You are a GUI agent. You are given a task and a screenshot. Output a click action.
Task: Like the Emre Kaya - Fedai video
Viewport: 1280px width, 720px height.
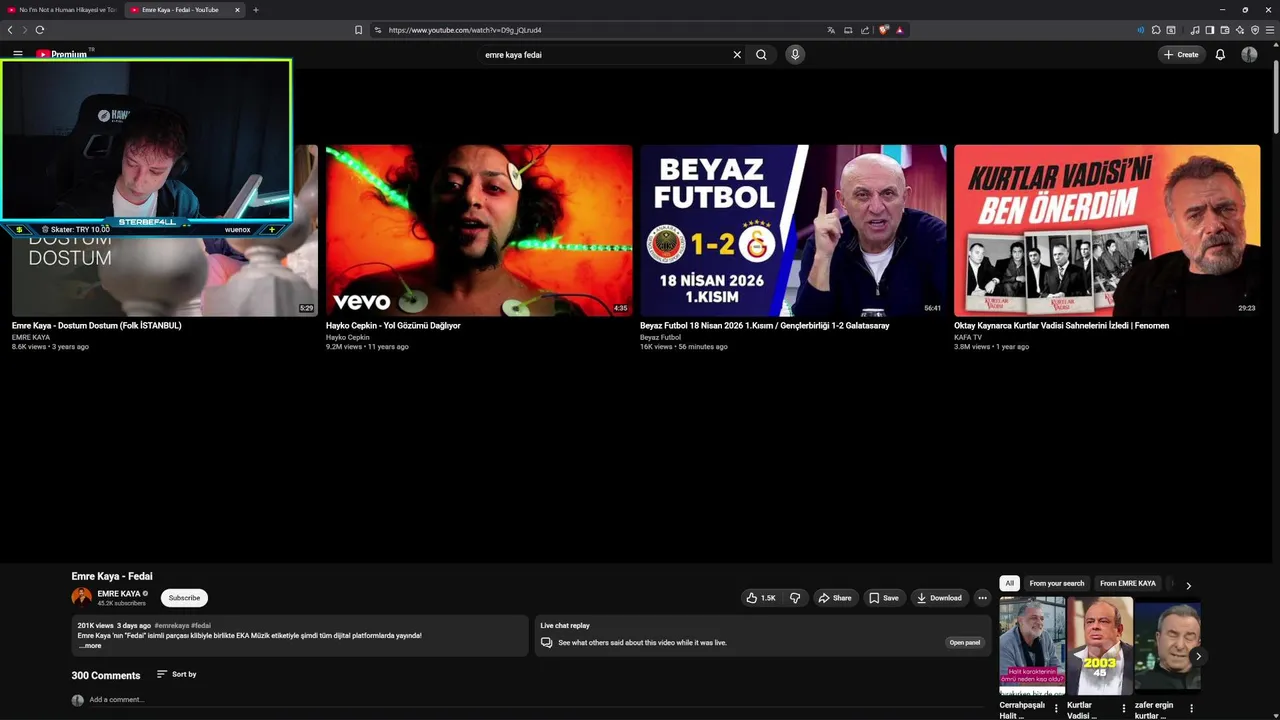761,598
